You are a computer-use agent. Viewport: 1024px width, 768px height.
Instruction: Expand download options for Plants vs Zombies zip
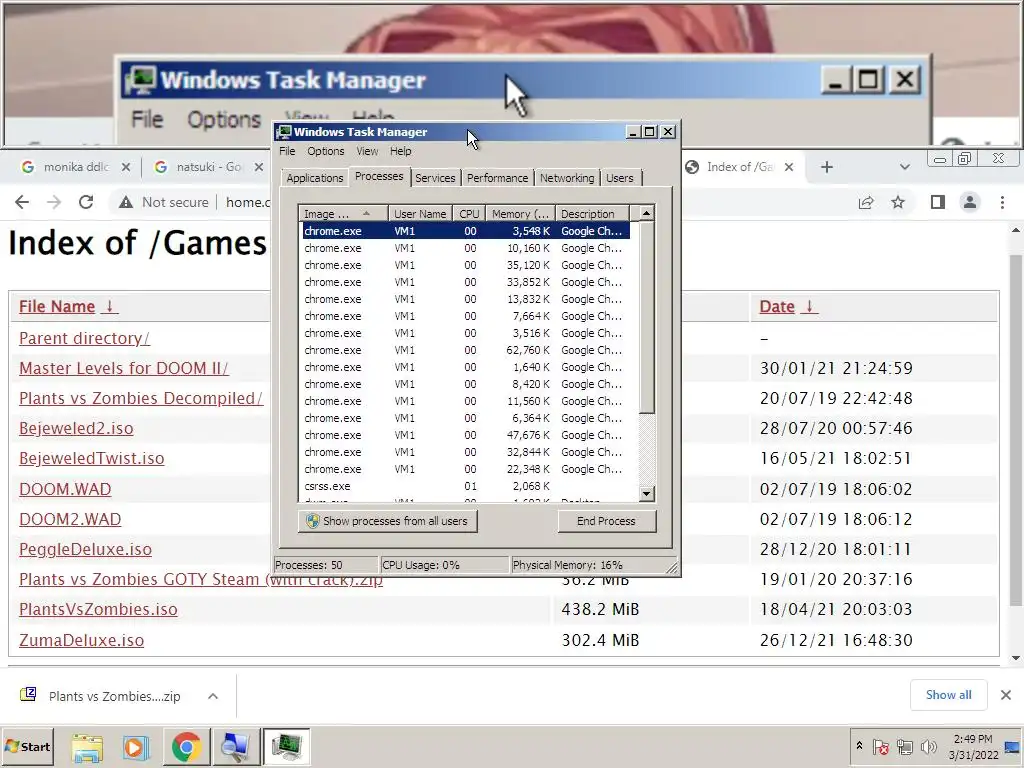[x=213, y=696]
